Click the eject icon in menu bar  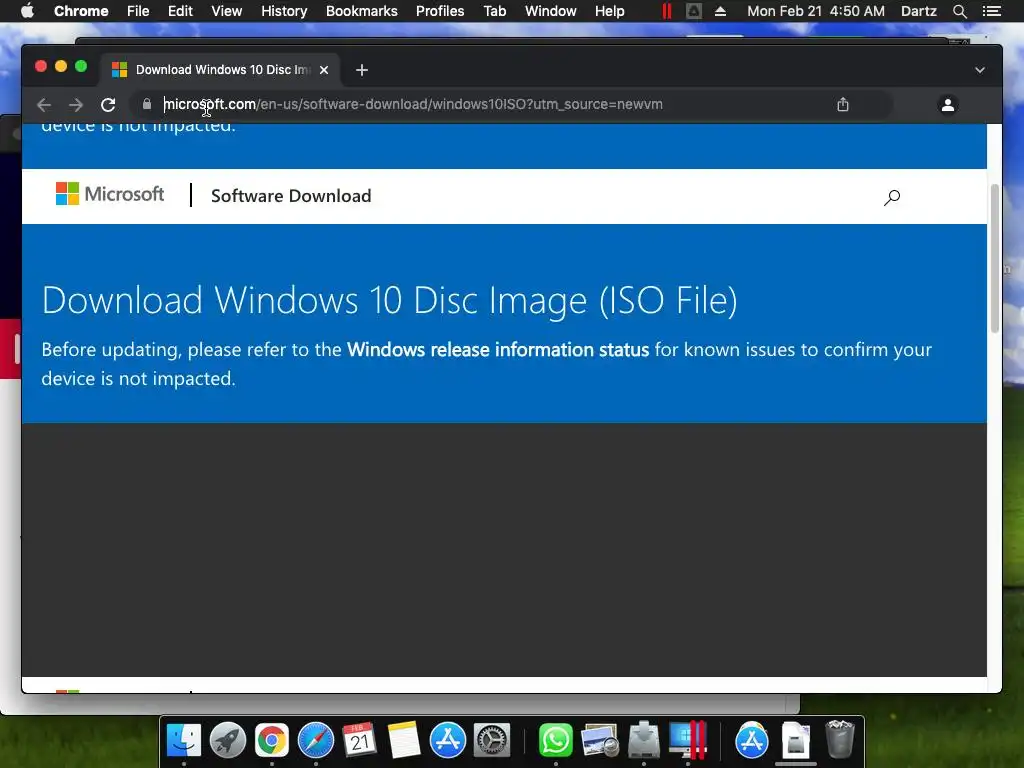point(720,11)
